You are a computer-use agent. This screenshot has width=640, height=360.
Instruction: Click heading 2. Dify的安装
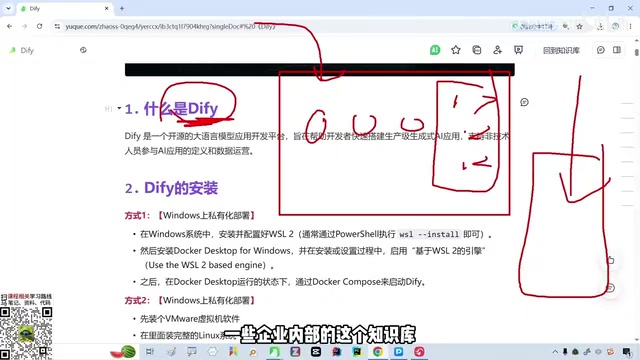pos(171,188)
